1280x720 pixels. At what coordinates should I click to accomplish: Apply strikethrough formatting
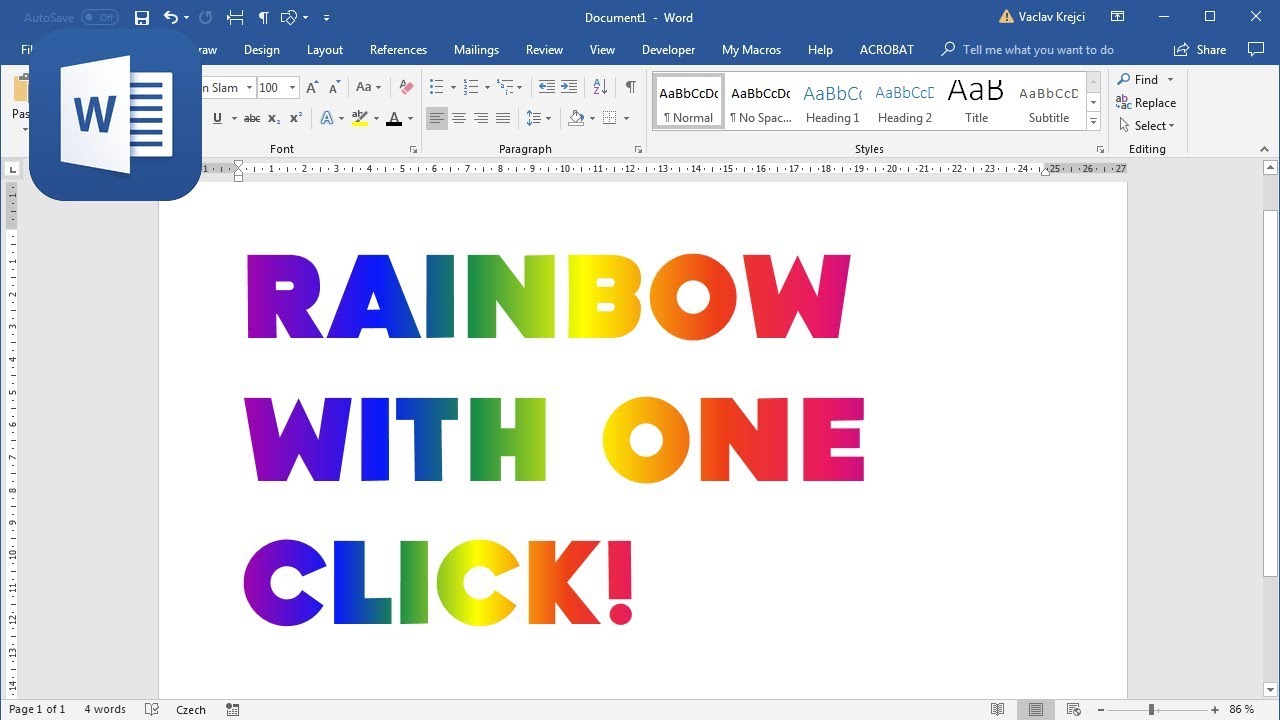click(x=252, y=118)
